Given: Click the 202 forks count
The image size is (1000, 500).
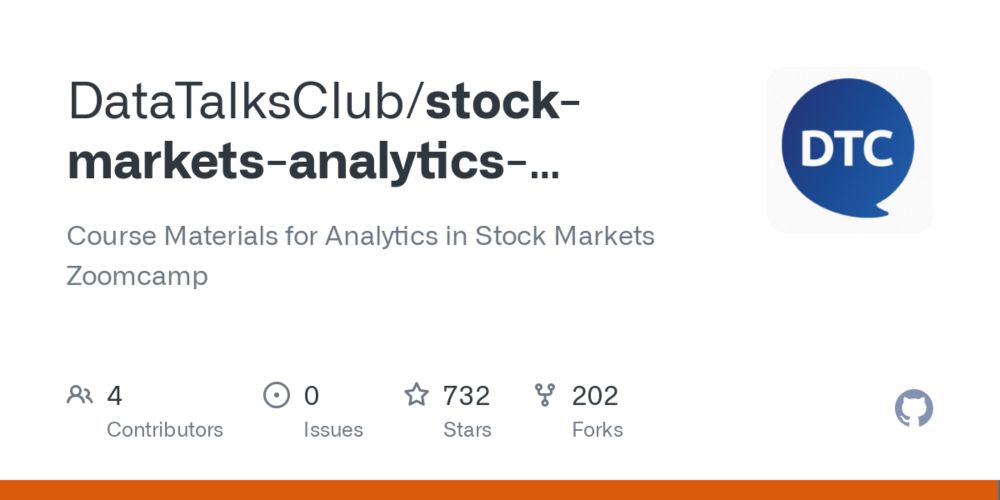Looking at the screenshot, I should tap(595, 396).
